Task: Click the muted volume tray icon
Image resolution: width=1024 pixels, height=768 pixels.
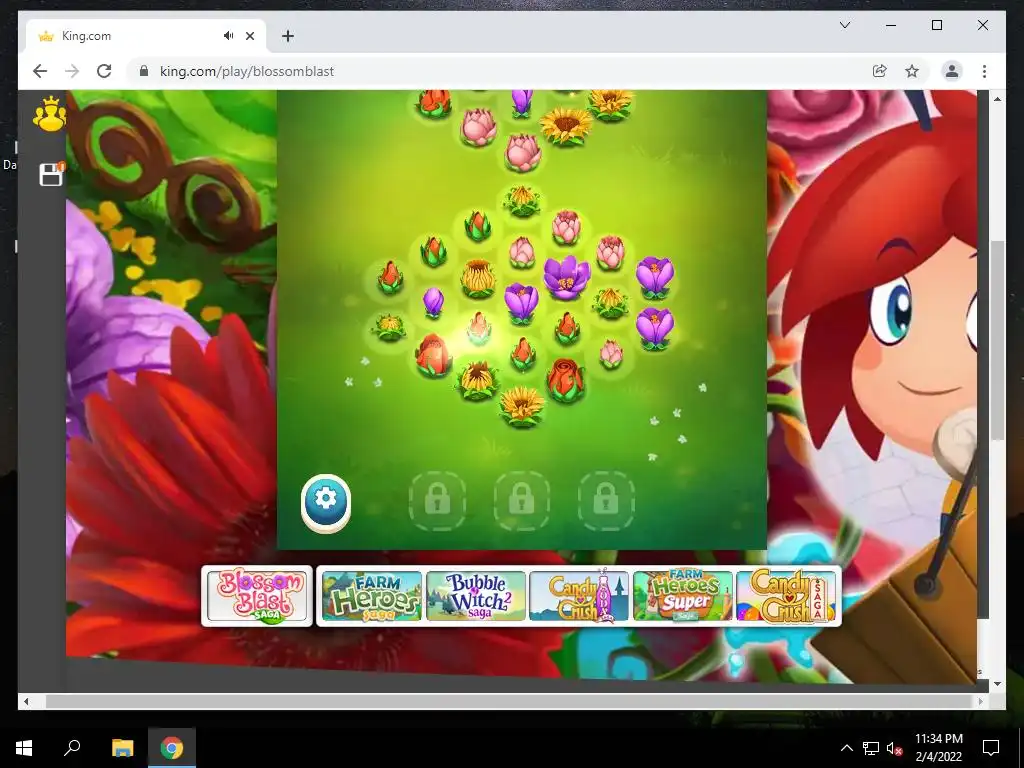Action: pos(894,748)
